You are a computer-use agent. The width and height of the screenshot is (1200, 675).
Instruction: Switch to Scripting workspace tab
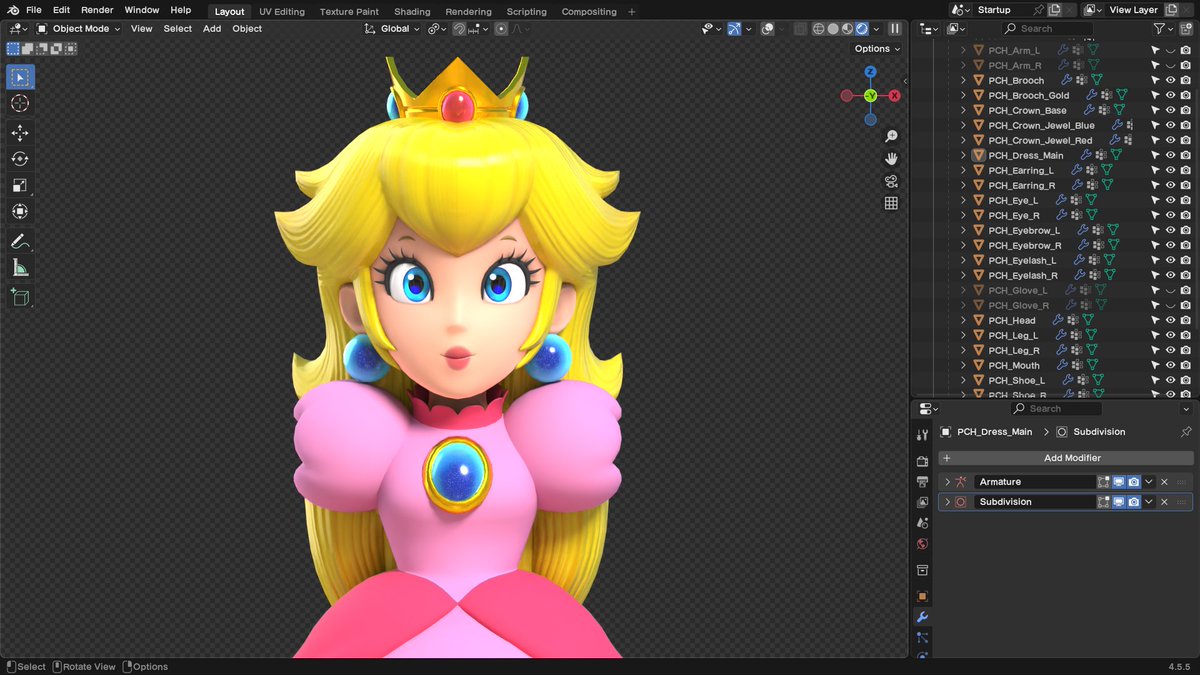coord(526,12)
